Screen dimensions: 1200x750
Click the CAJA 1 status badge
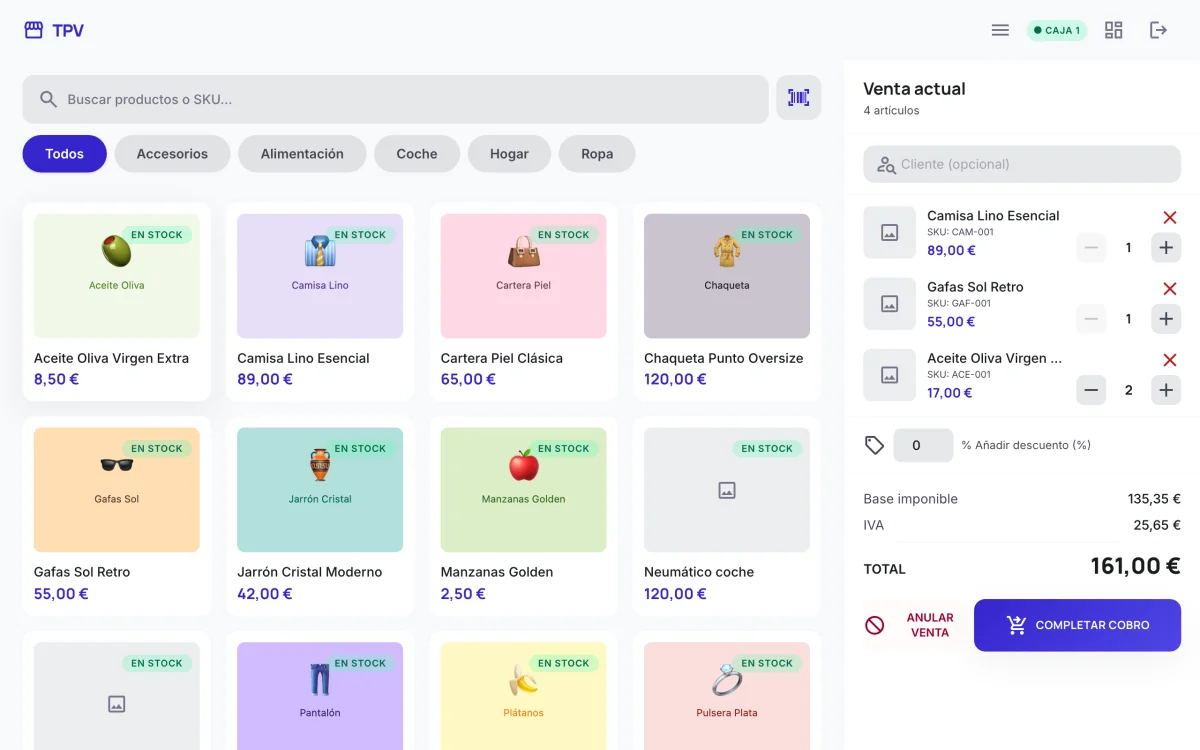click(1056, 30)
